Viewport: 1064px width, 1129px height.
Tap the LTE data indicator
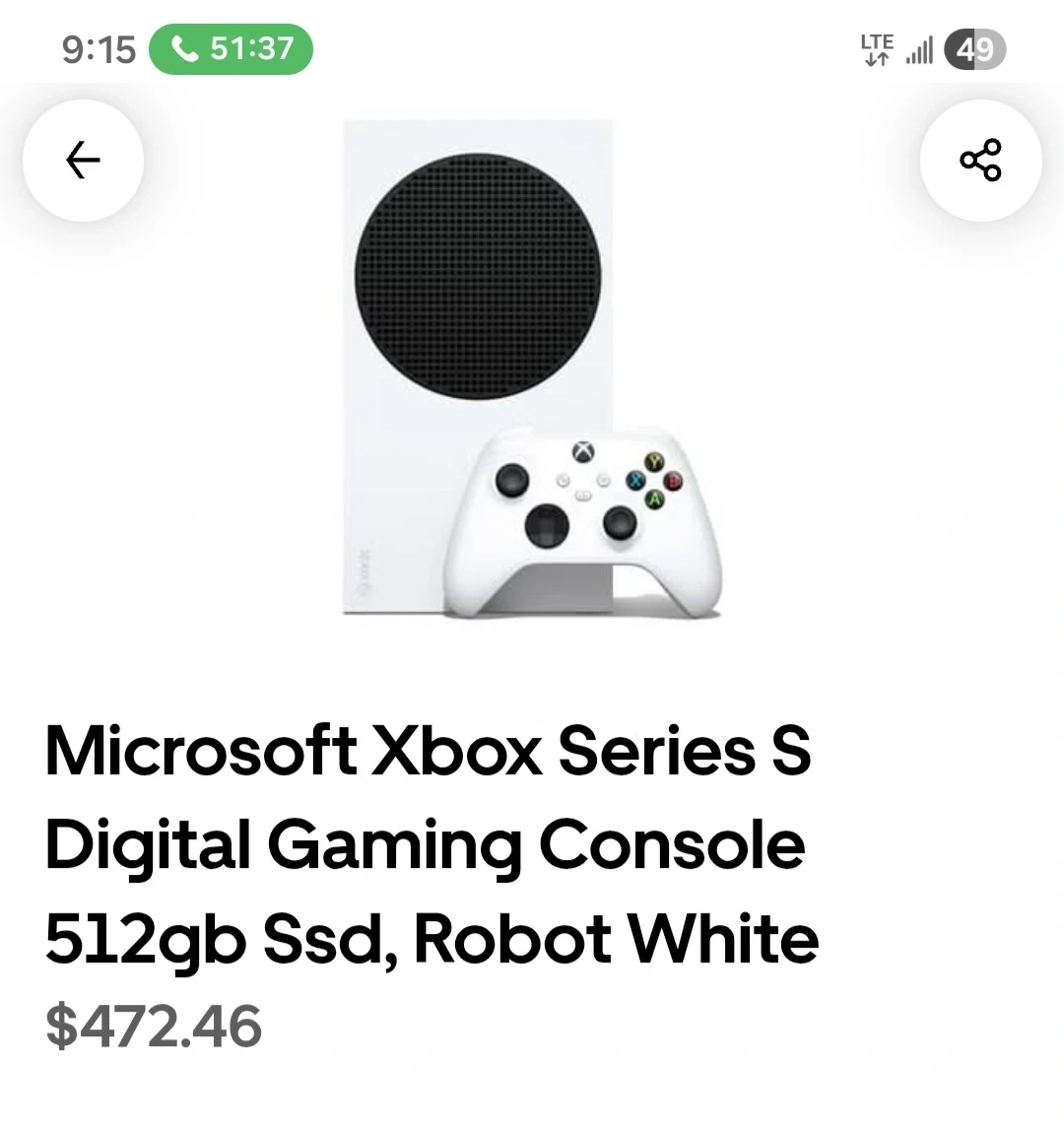876,49
